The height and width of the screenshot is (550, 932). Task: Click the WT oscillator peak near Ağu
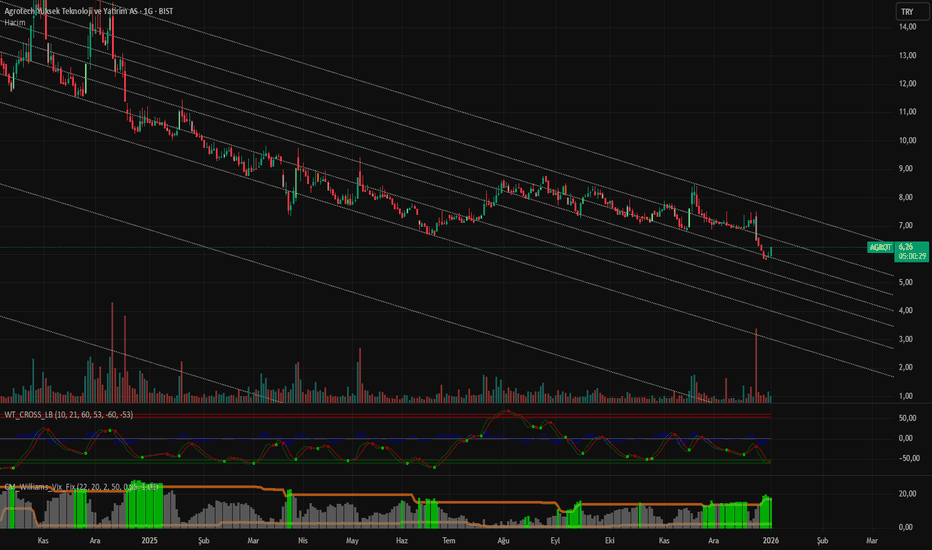[x=507, y=411]
